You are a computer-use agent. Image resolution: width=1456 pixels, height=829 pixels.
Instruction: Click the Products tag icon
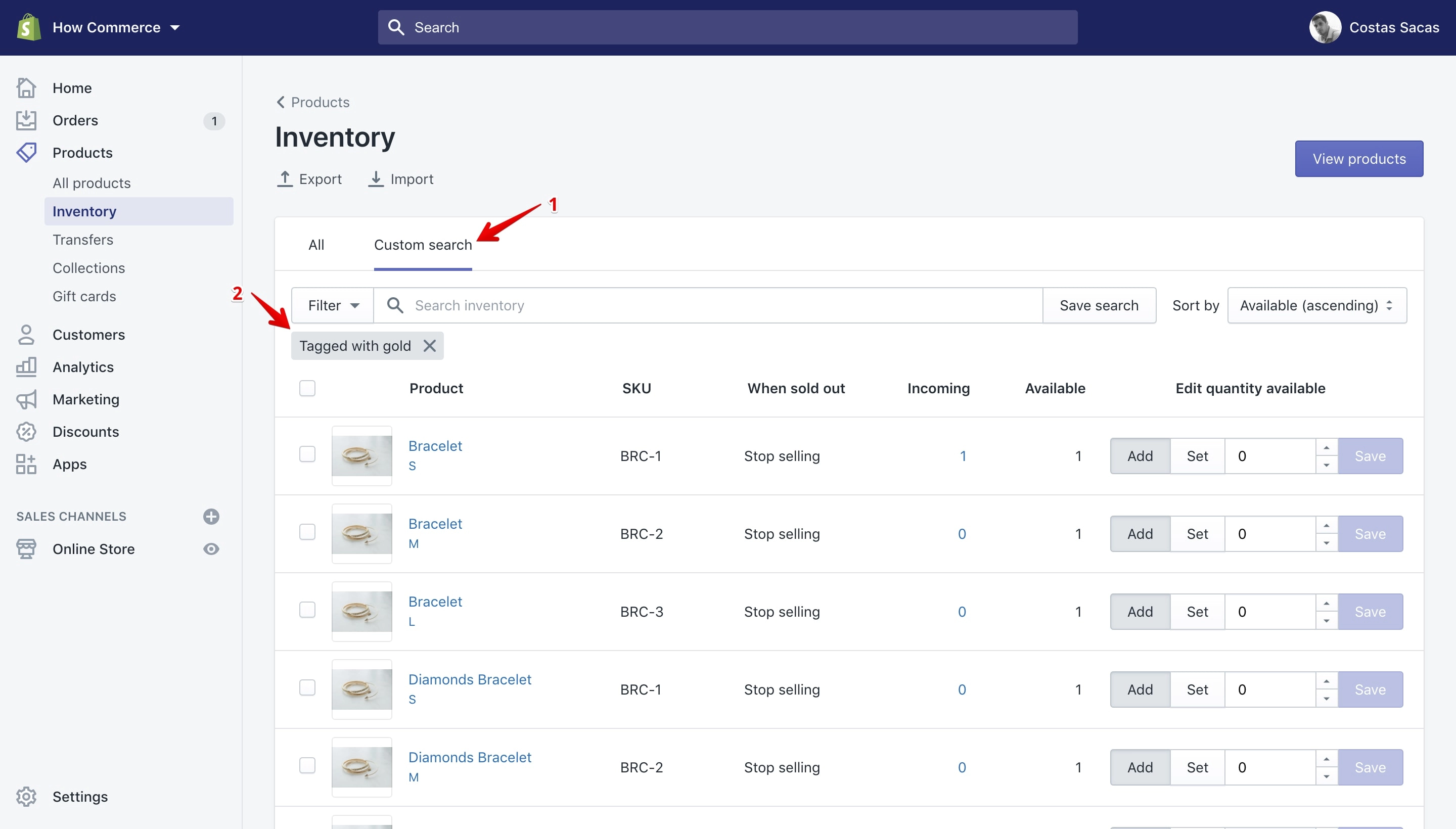point(26,153)
